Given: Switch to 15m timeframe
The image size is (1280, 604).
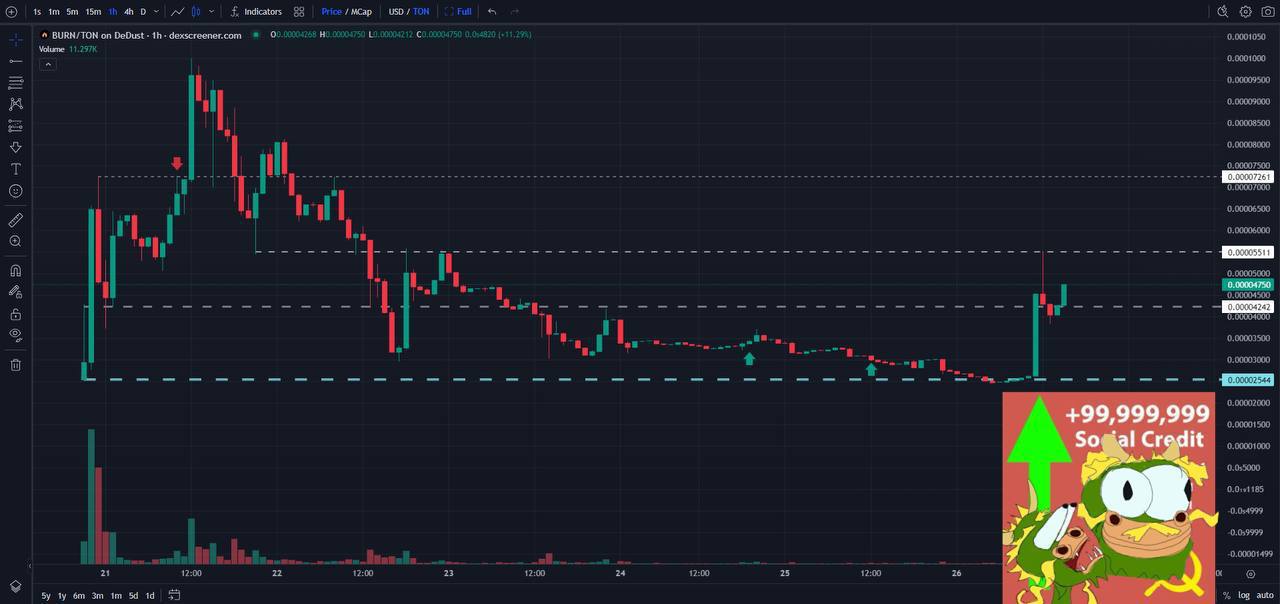Looking at the screenshot, I should coord(93,12).
